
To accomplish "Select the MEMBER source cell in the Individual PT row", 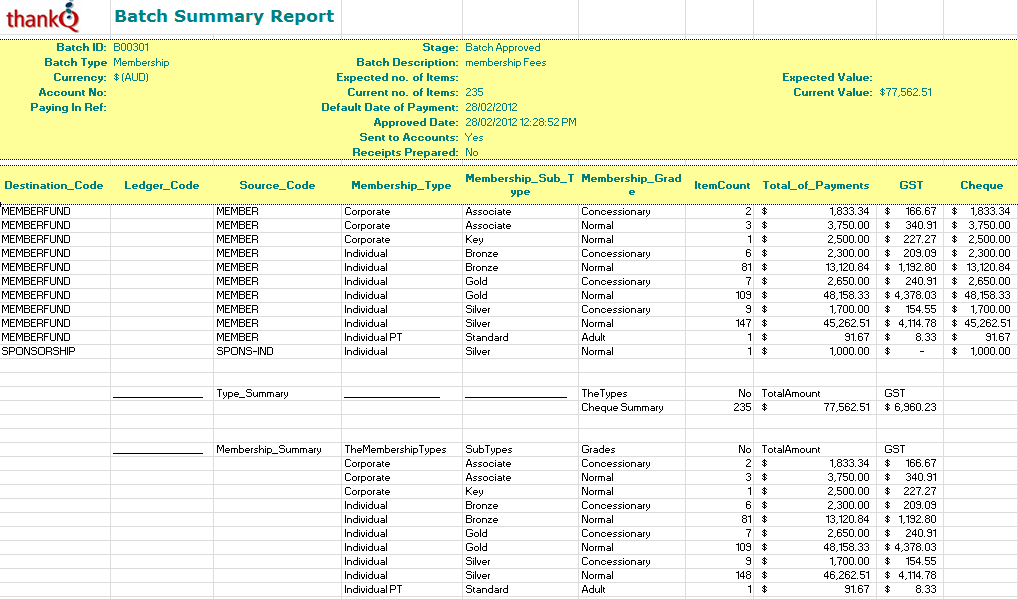I will tap(237, 337).
